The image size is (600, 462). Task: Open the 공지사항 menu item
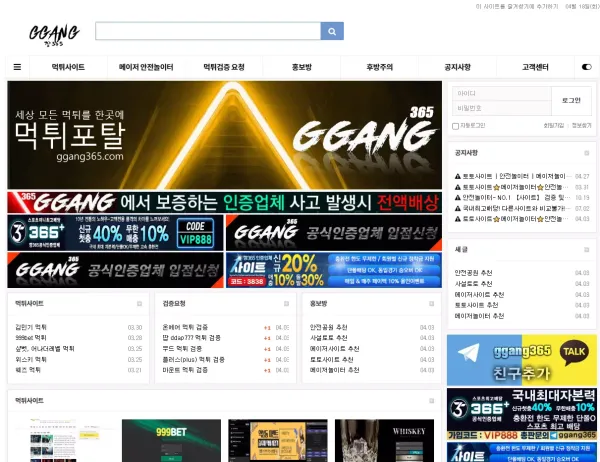[457, 67]
